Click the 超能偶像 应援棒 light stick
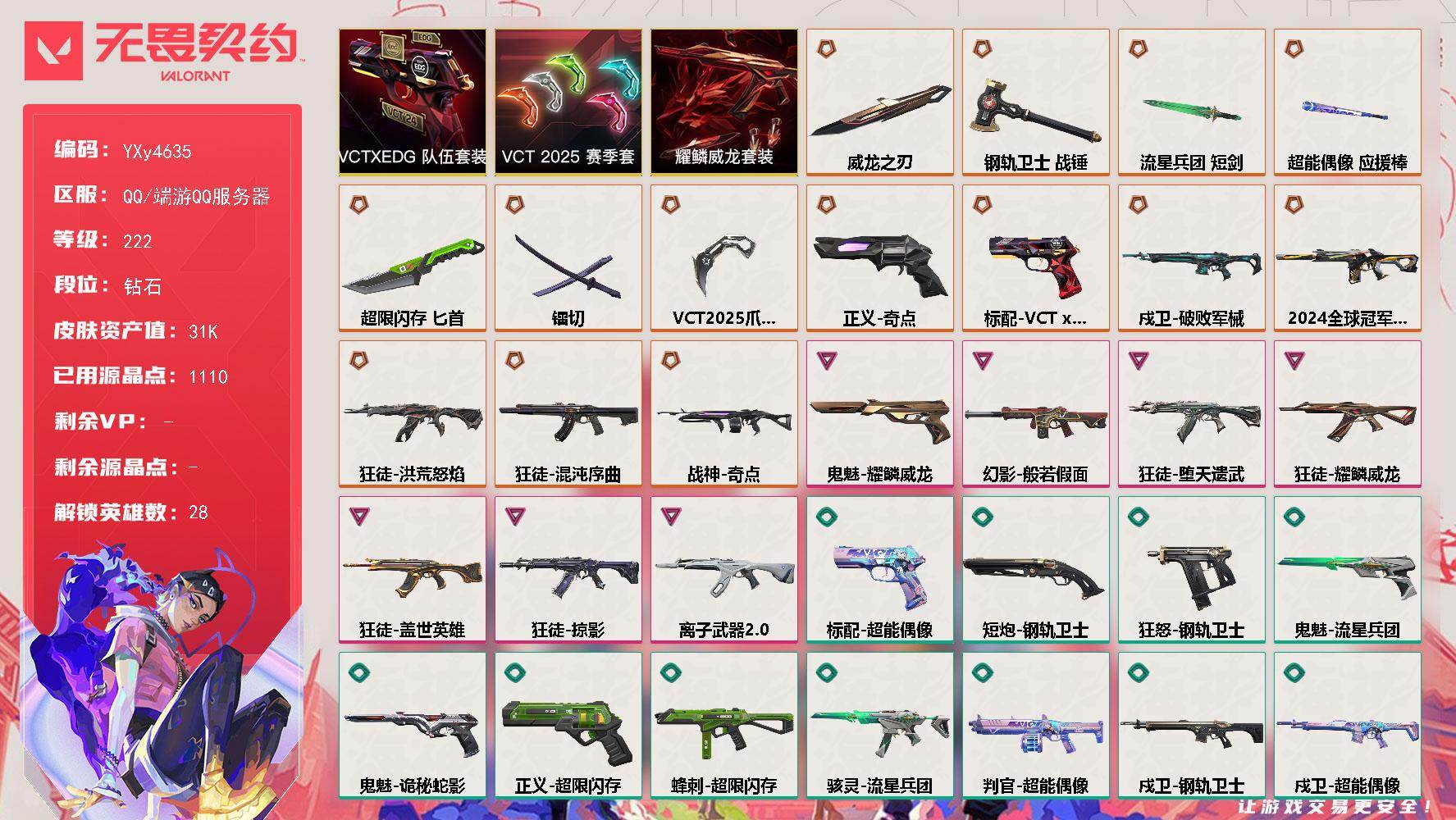Viewport: 1456px width, 820px height. pos(1347,102)
